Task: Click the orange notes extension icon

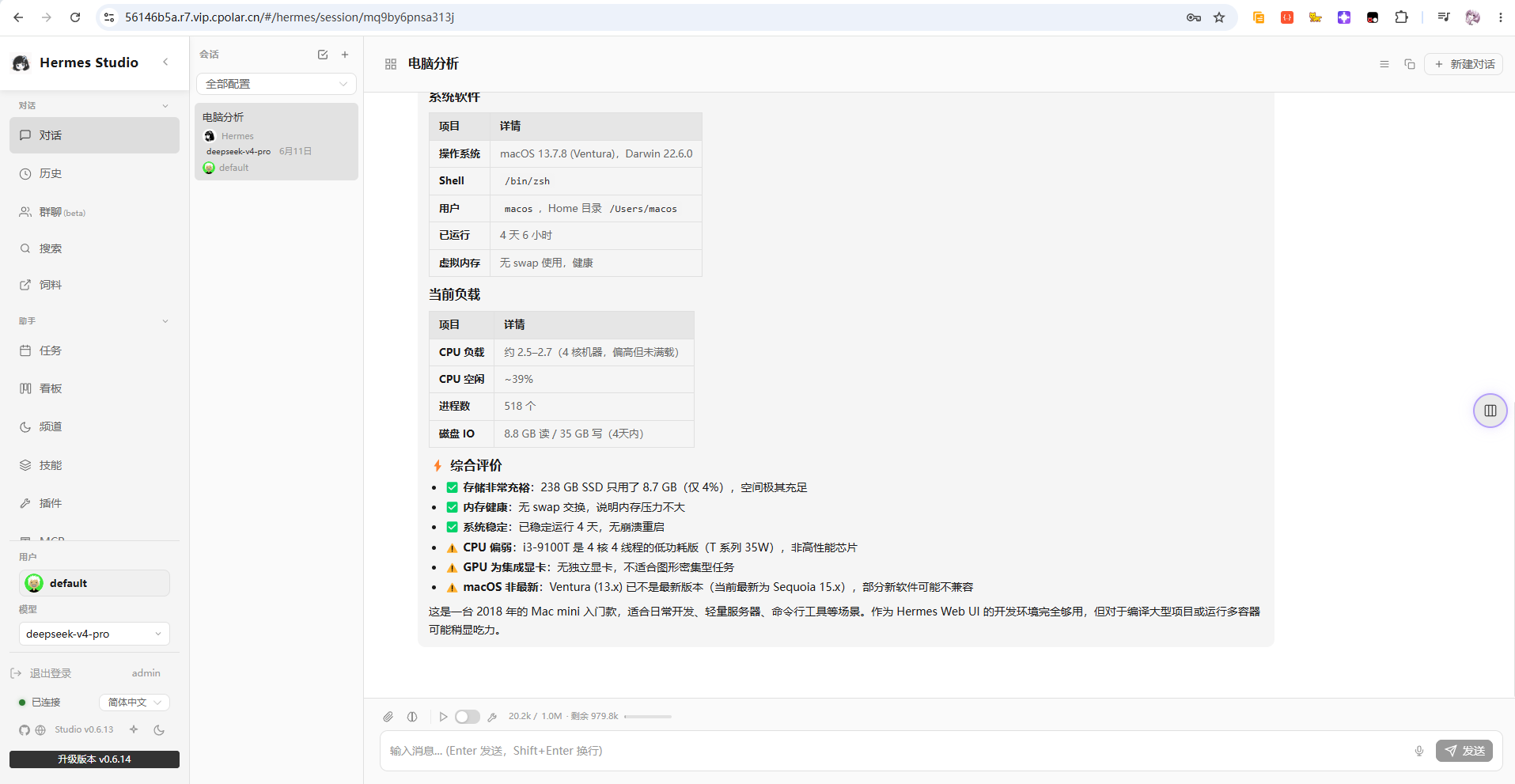Action: [1259, 17]
